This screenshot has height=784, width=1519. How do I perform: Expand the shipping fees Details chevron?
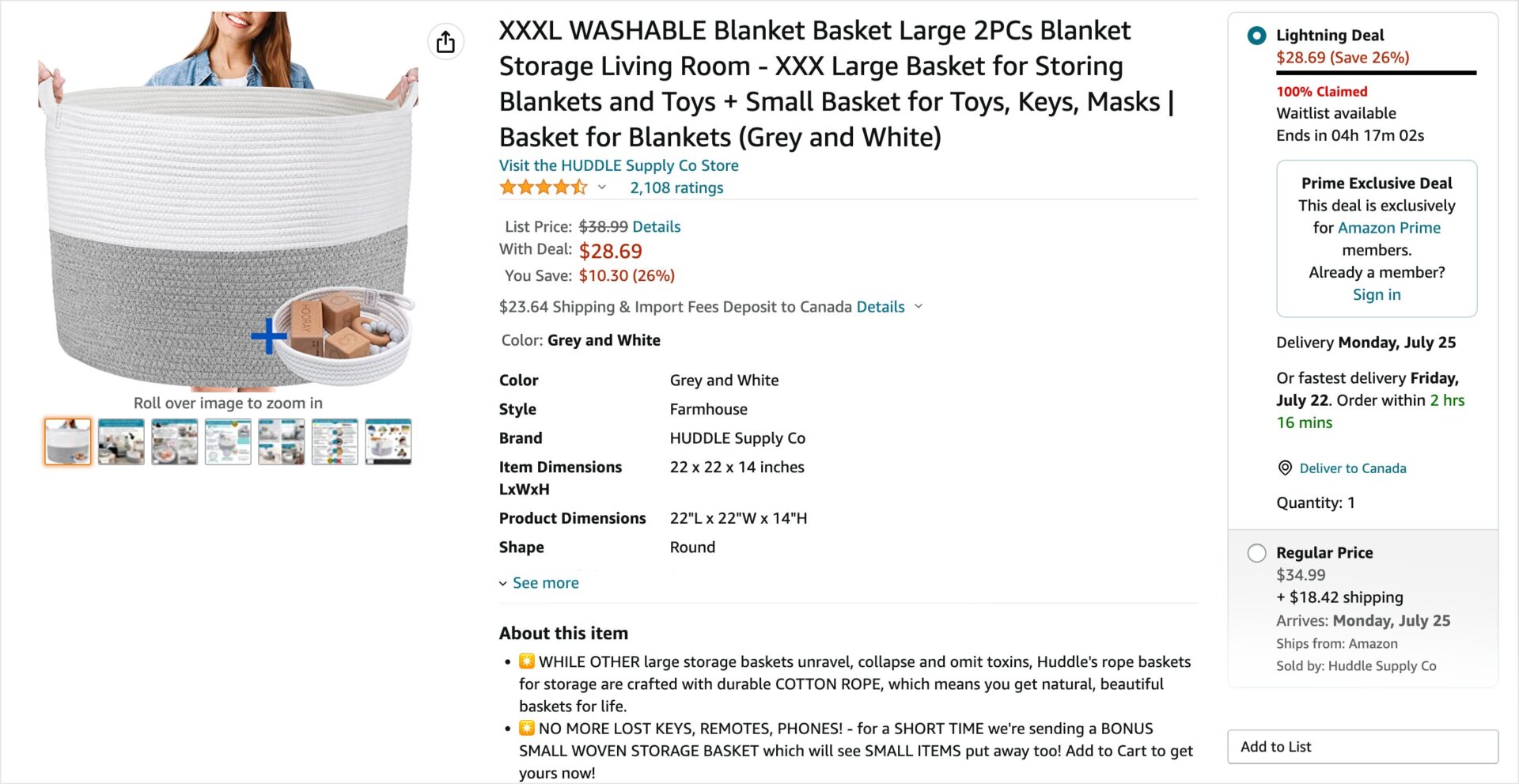tap(918, 307)
